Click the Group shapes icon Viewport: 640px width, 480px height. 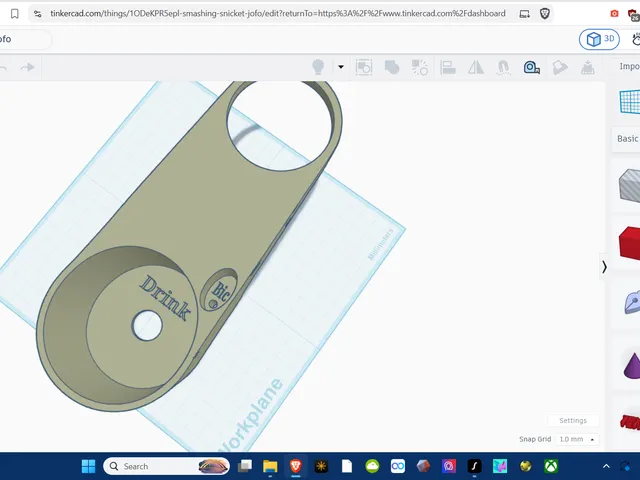coord(392,67)
